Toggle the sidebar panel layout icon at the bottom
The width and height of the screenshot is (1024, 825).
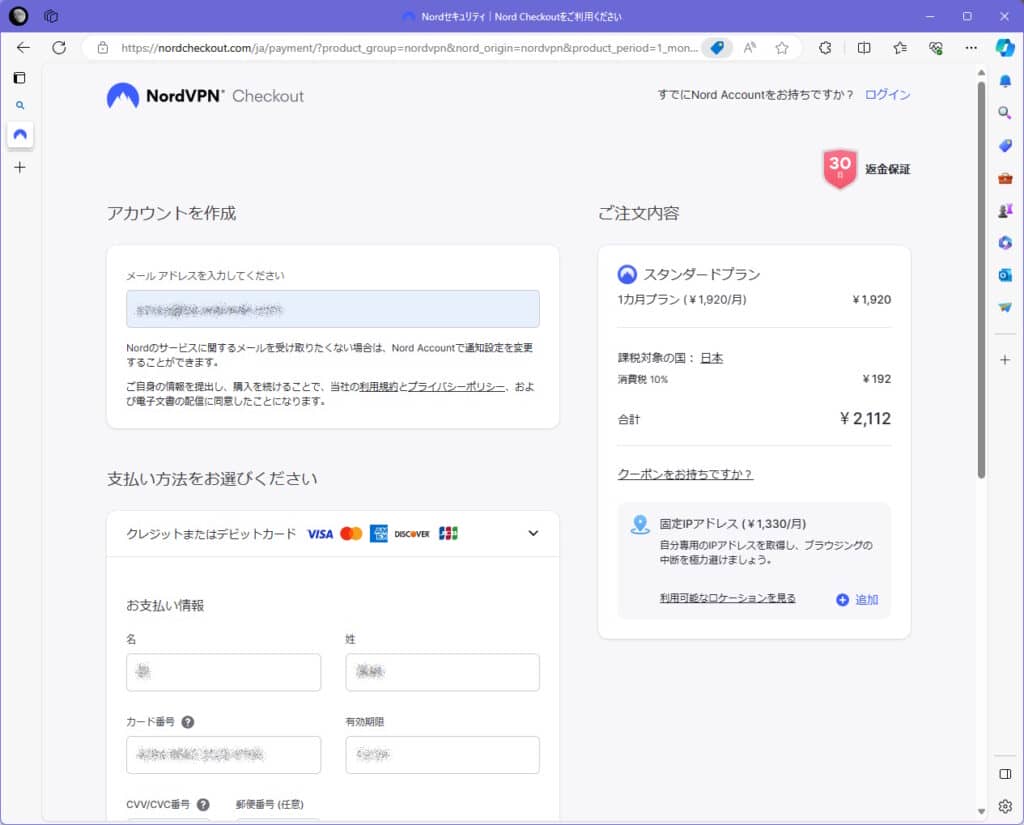coord(1005,774)
